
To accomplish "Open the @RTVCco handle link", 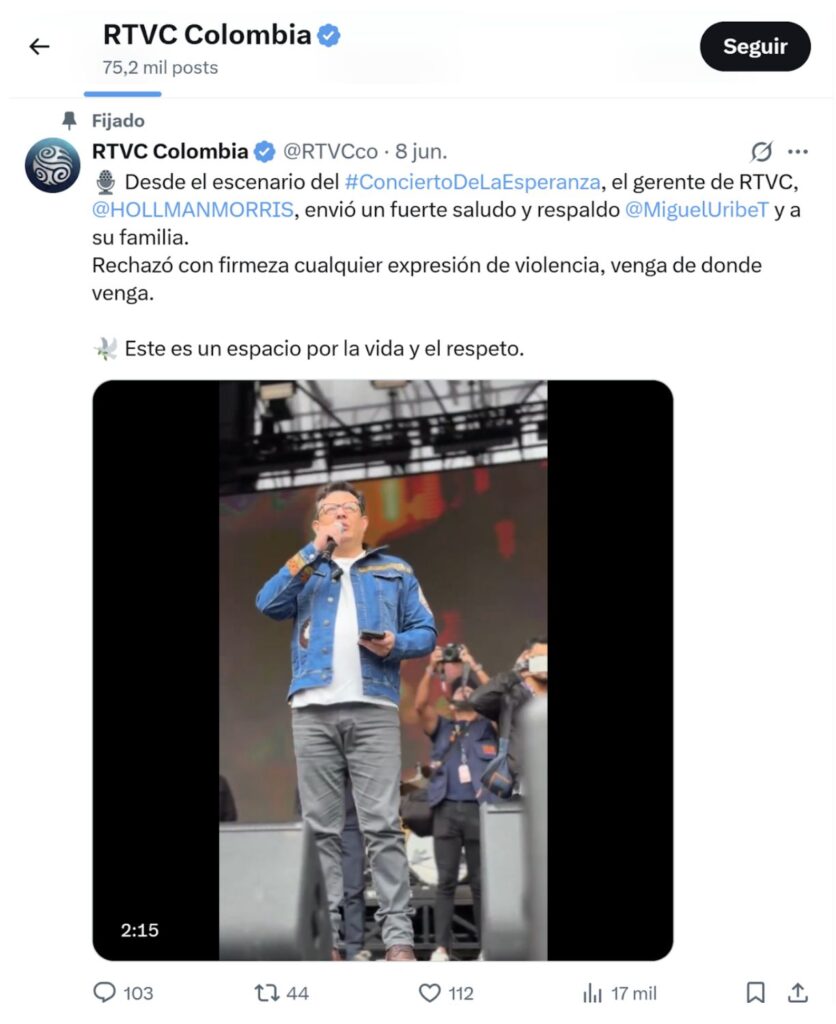I will coord(331,152).
